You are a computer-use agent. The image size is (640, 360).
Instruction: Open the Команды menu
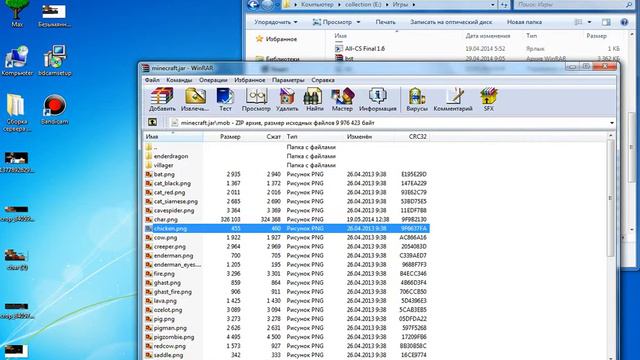pos(179,80)
